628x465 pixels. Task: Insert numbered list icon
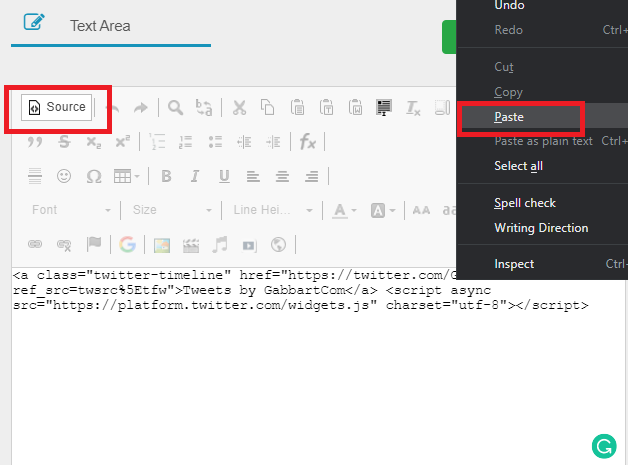[x=185, y=142]
